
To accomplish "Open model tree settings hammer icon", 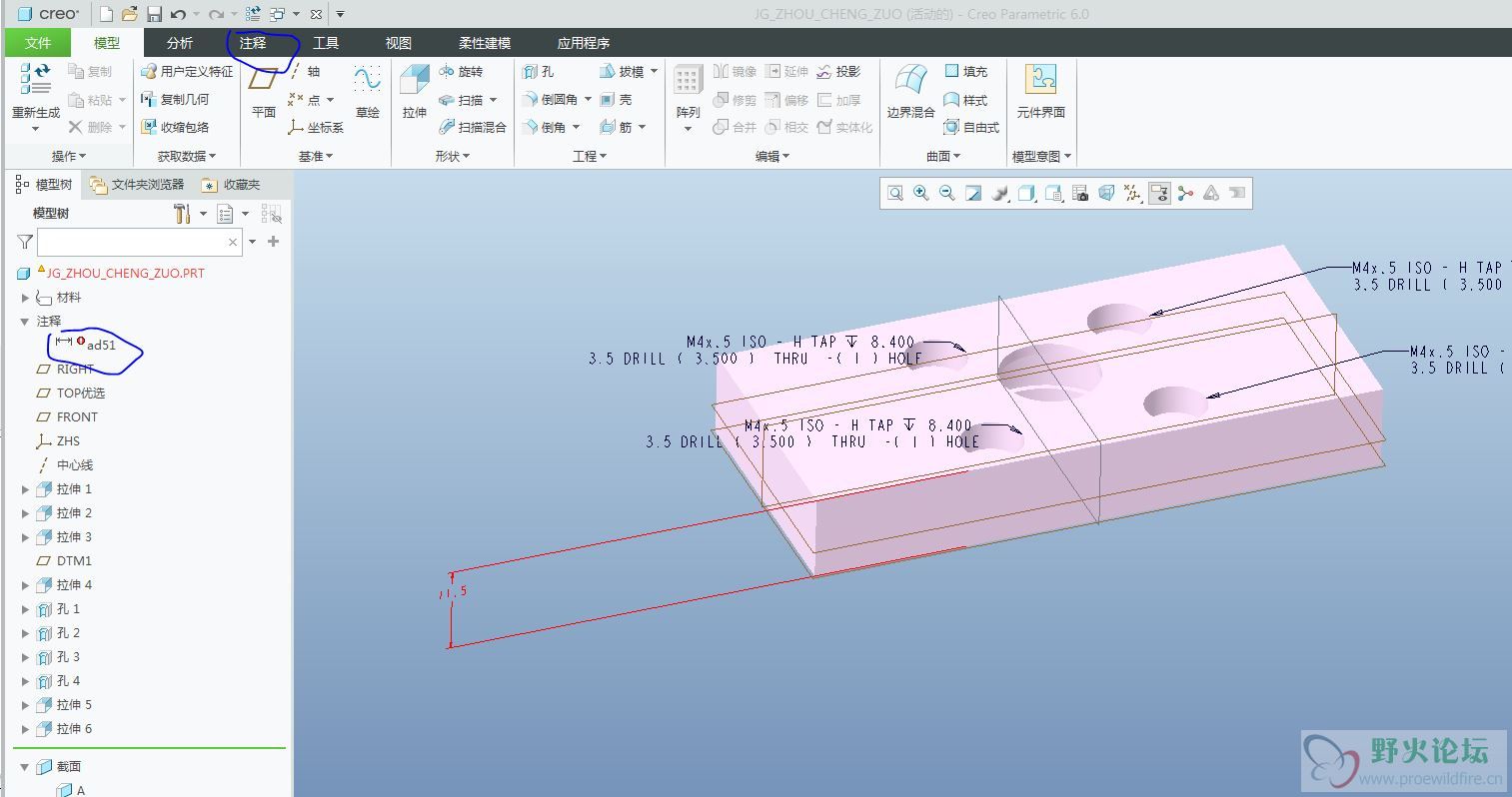I will pyautogui.click(x=182, y=214).
